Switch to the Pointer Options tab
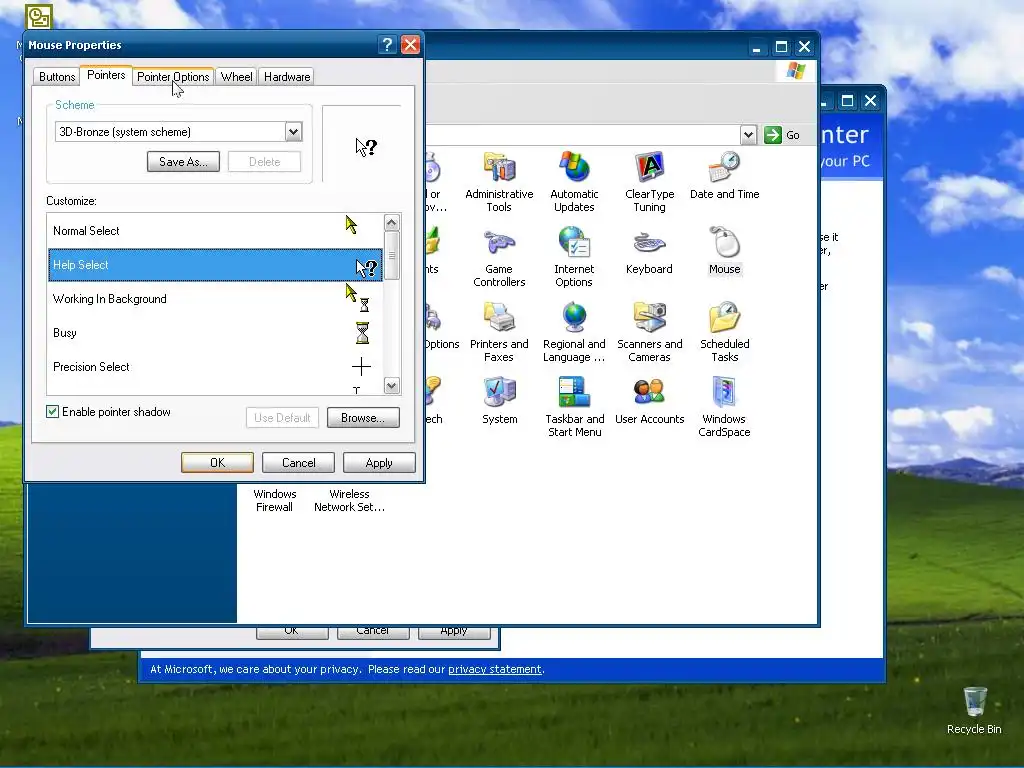The height and width of the screenshot is (768, 1024). point(173,76)
